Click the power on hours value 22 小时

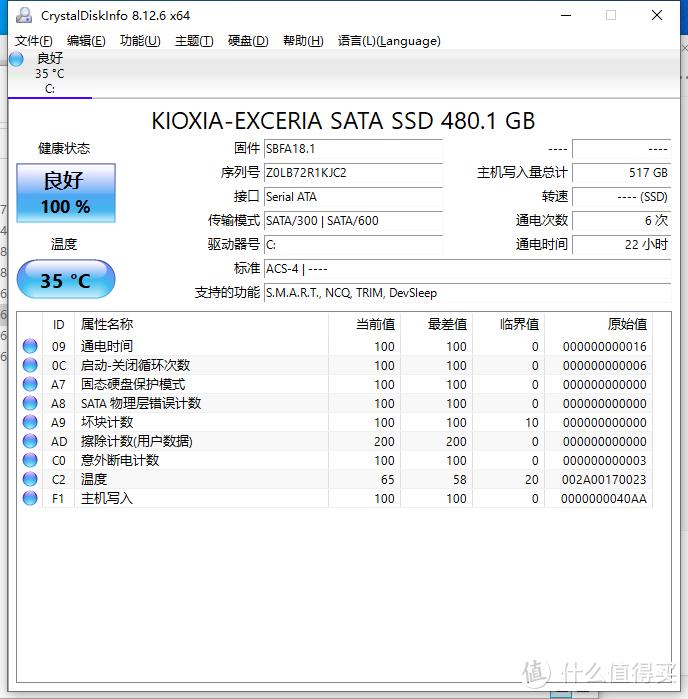click(x=622, y=245)
